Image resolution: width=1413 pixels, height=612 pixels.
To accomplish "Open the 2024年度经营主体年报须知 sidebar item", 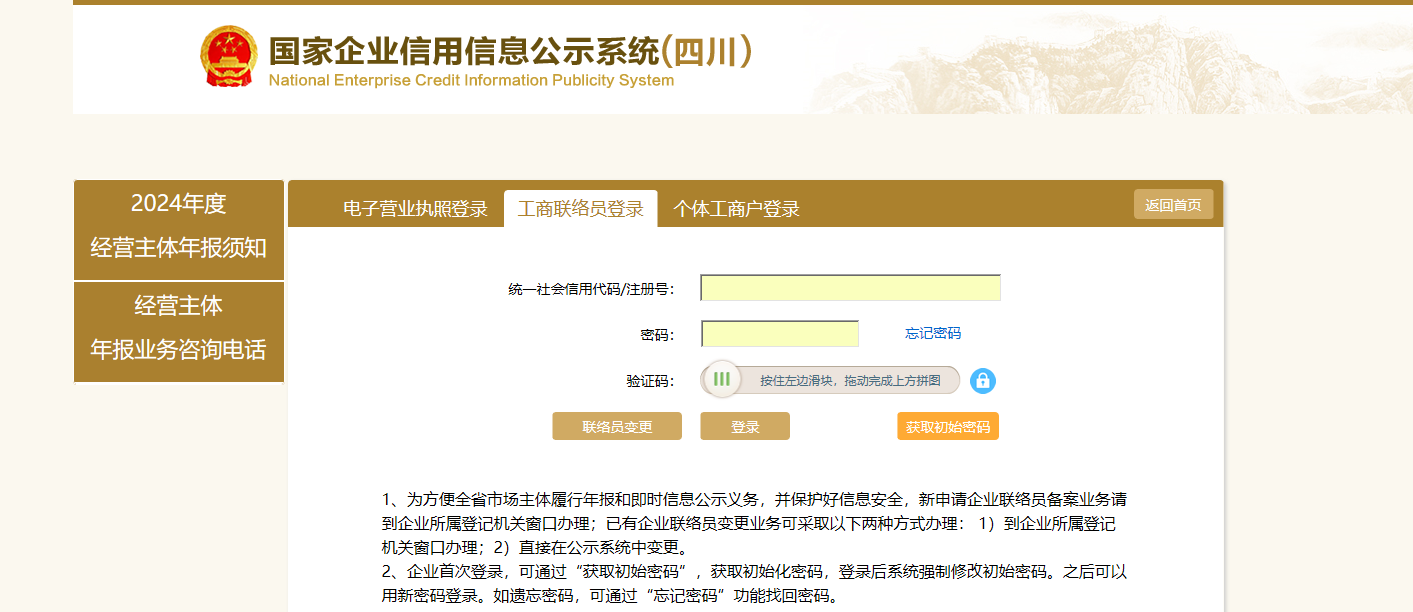I will point(179,226).
